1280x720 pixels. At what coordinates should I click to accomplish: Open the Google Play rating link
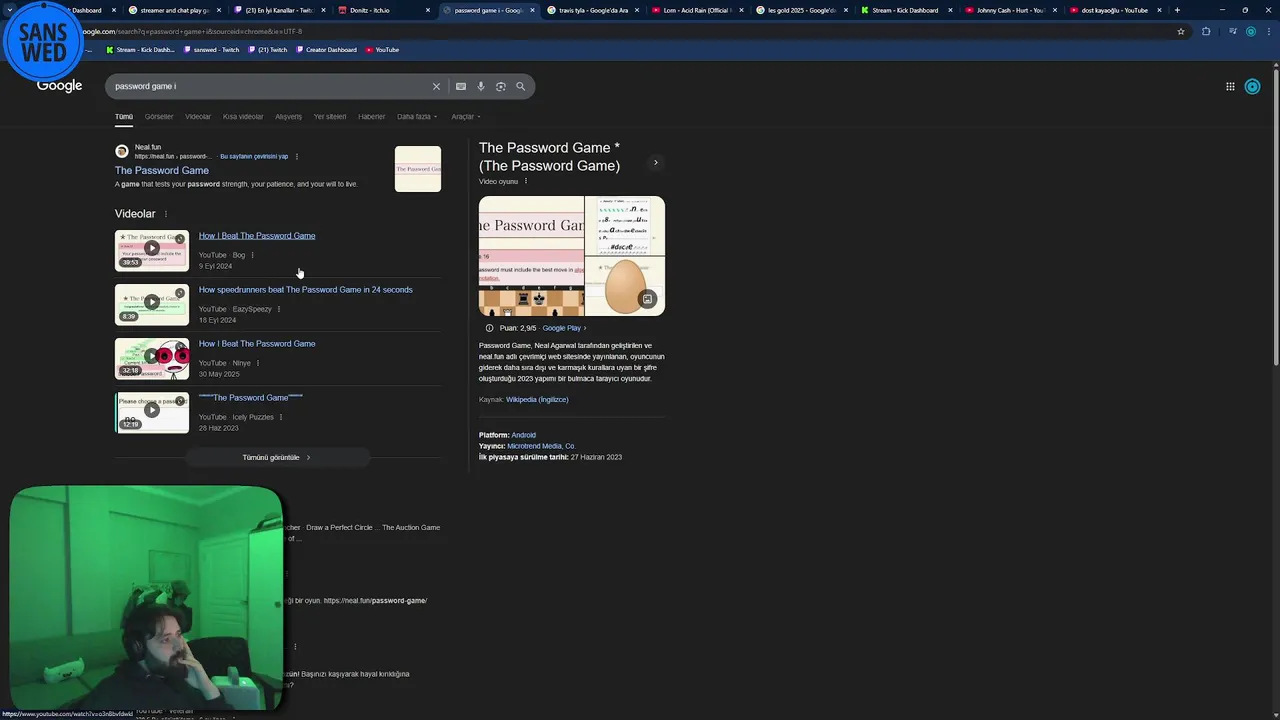point(564,328)
